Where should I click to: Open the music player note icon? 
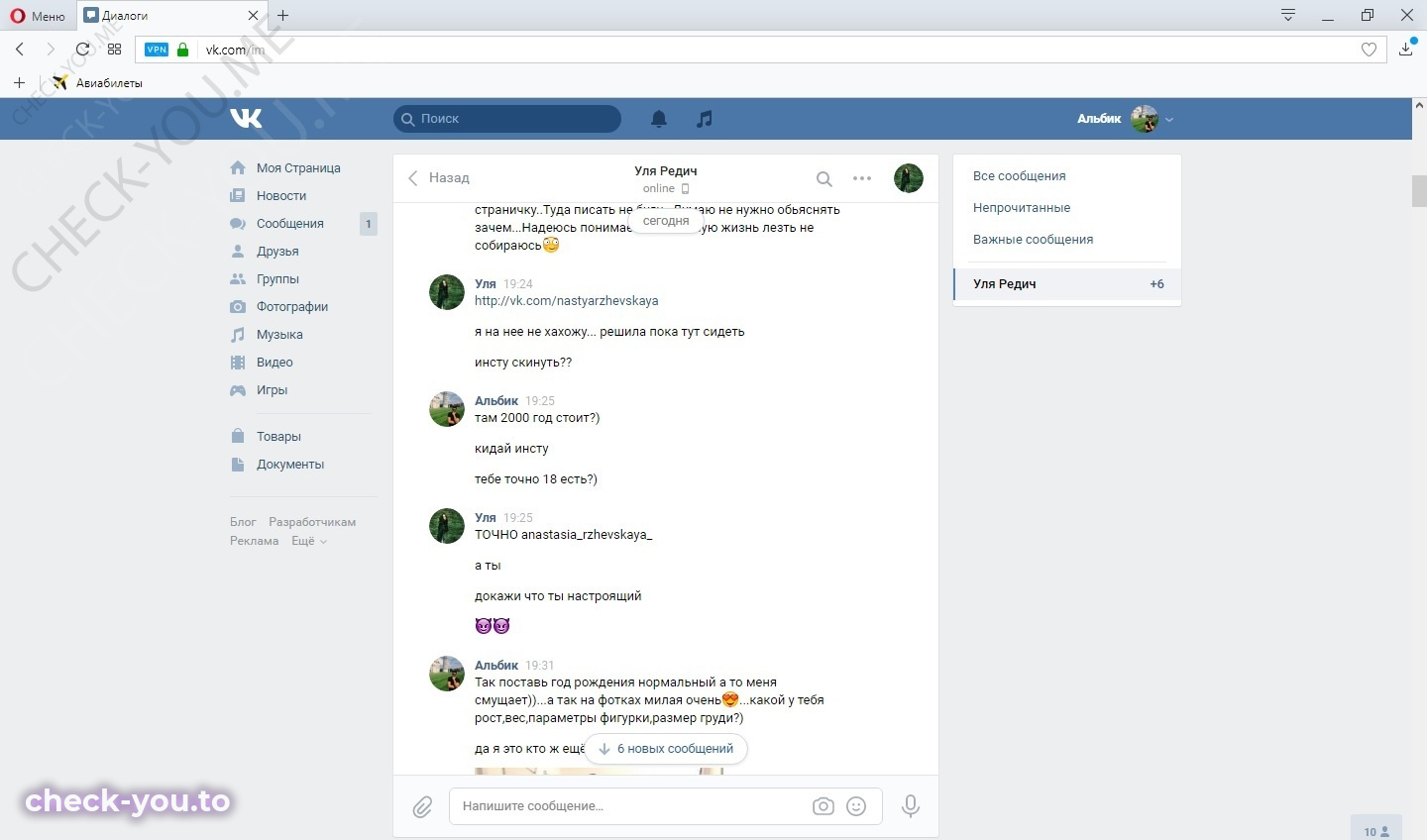[x=704, y=119]
